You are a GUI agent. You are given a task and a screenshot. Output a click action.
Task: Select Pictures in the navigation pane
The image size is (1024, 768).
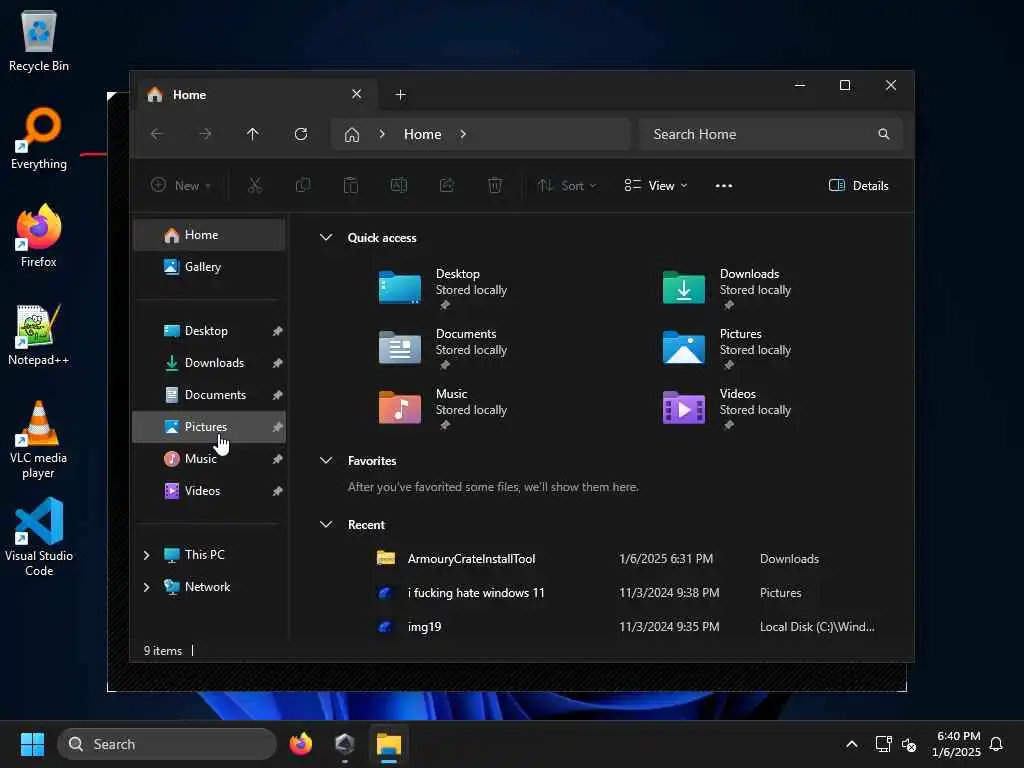[209, 427]
